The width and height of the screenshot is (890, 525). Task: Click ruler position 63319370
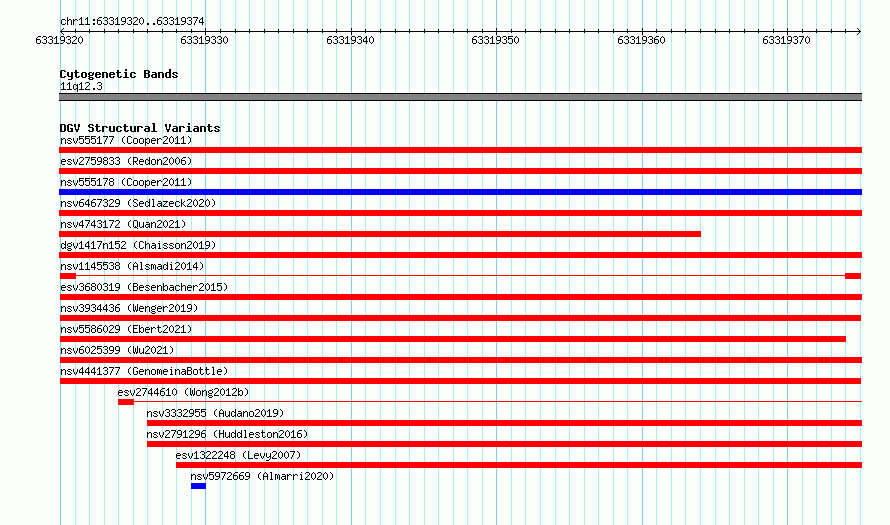tap(787, 40)
